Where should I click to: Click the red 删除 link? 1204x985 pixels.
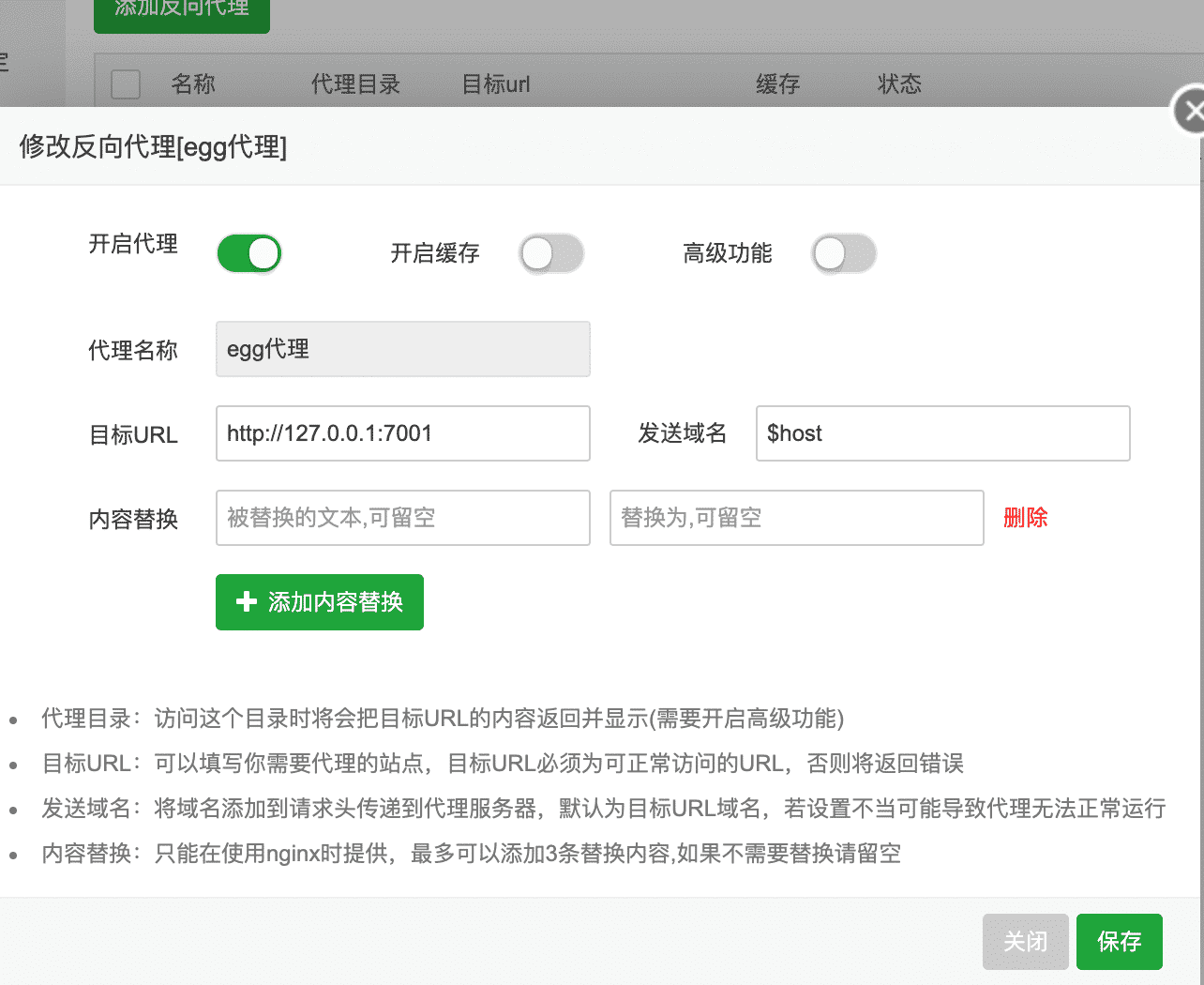tap(1026, 518)
